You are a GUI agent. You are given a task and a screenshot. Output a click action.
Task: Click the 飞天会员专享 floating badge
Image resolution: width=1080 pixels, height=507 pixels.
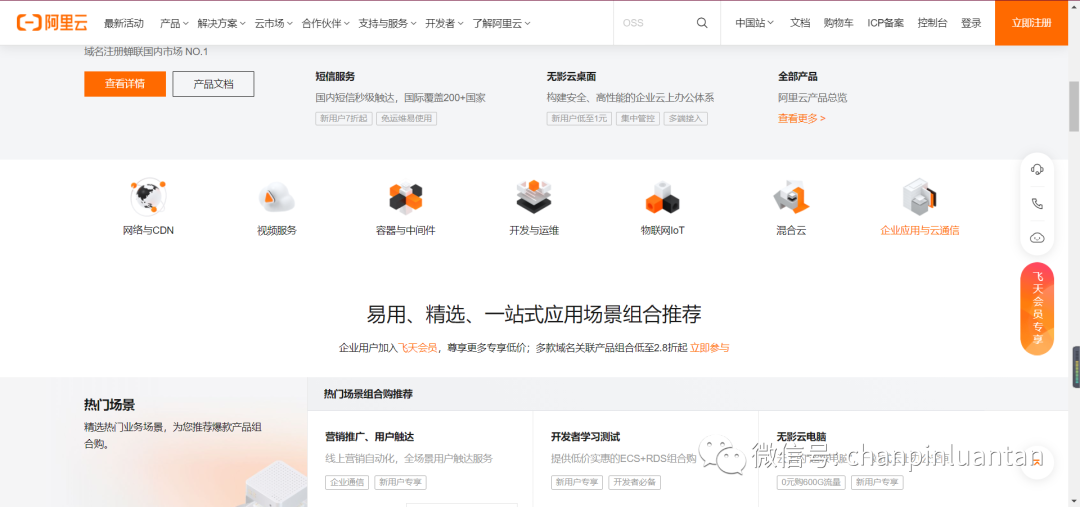click(x=1037, y=309)
